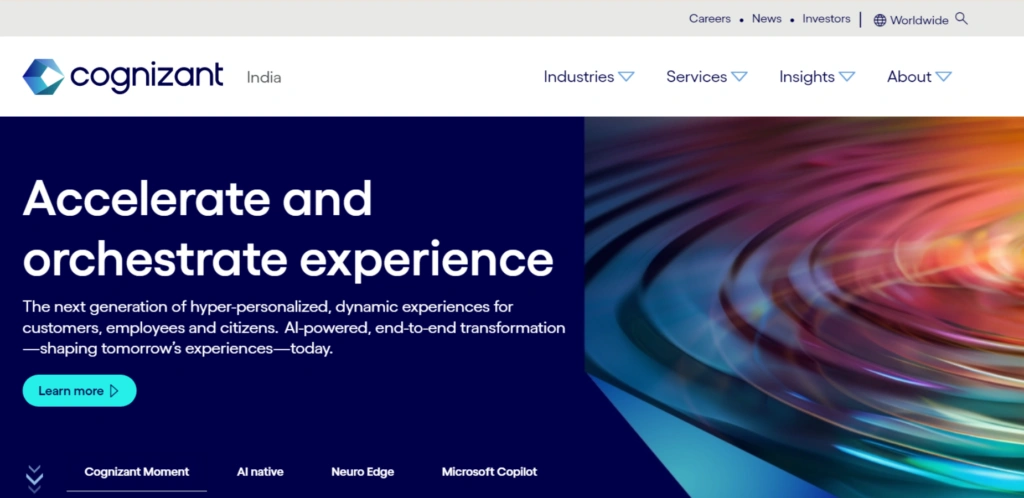
Task: Go to the News page
Action: (x=767, y=19)
